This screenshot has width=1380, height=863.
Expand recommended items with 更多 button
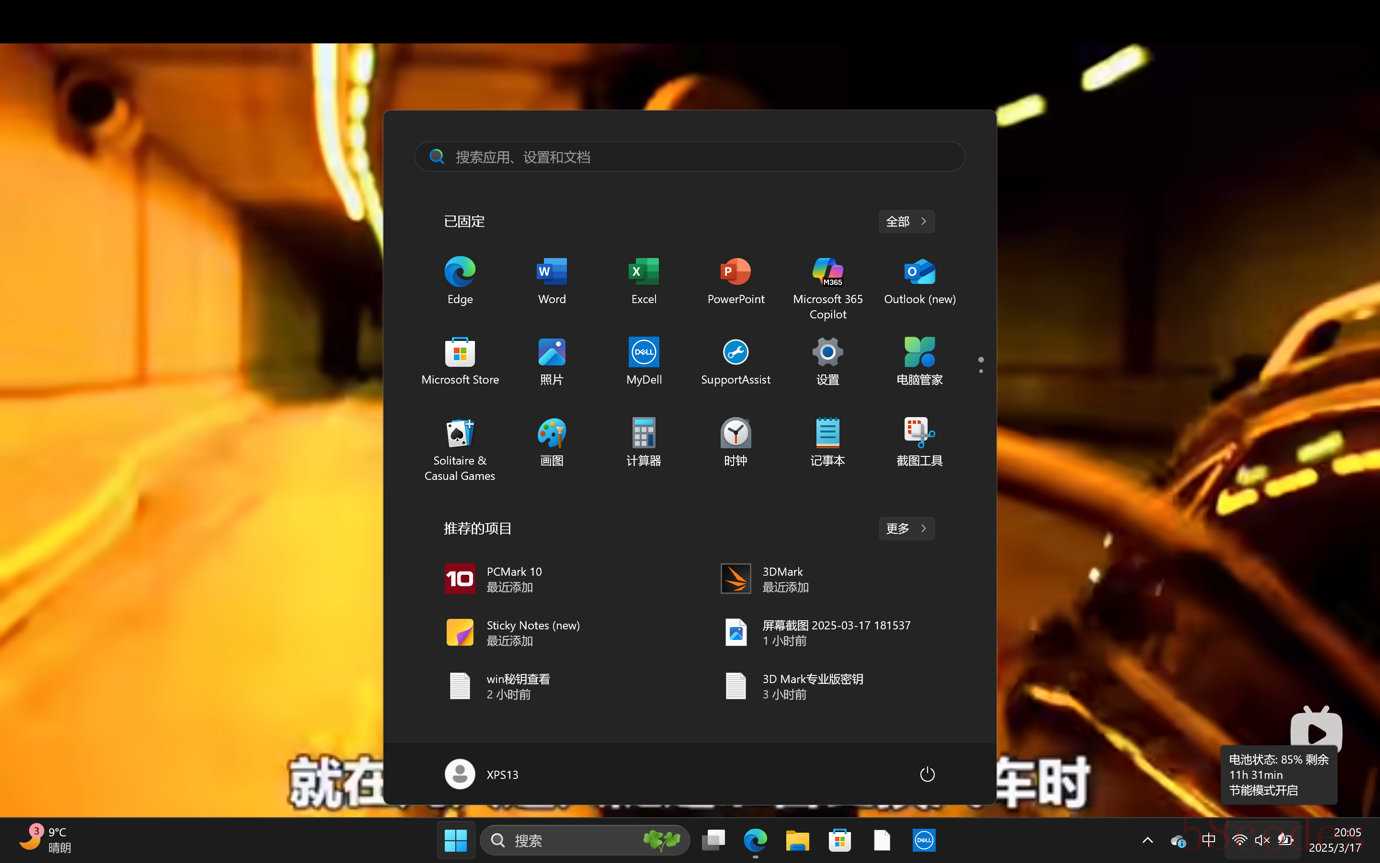coord(906,528)
